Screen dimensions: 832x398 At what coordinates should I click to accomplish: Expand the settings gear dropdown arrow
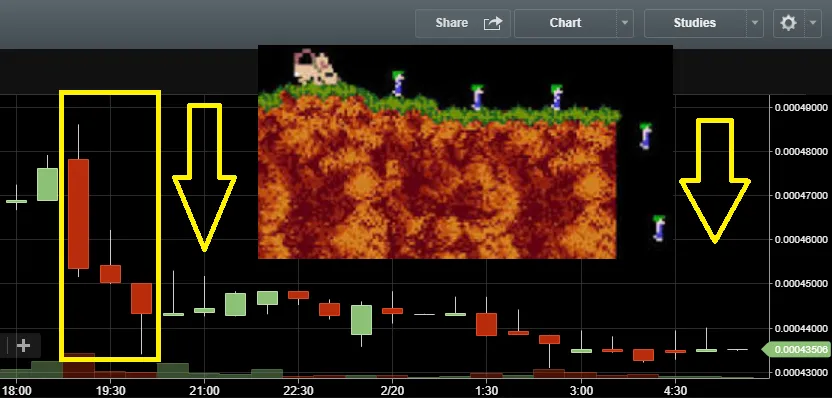pos(813,23)
